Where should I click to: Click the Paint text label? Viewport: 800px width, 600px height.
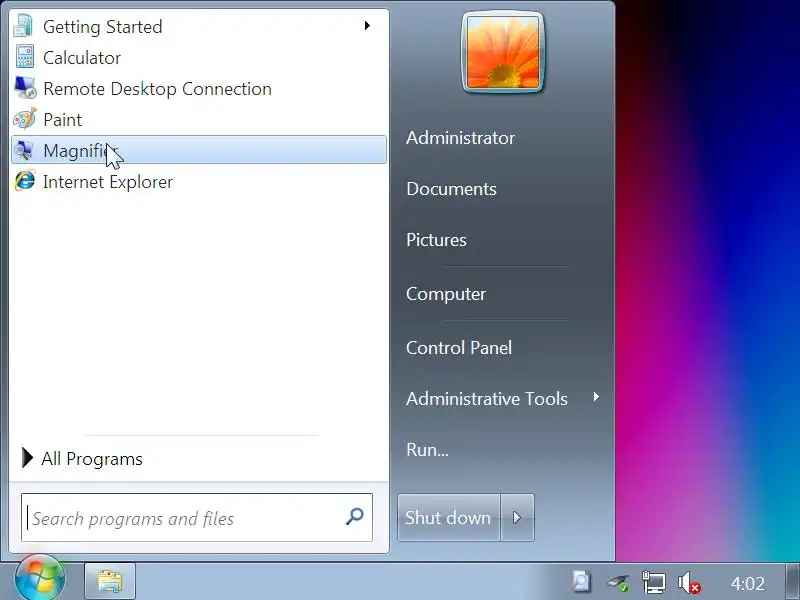pyautogui.click(x=63, y=119)
